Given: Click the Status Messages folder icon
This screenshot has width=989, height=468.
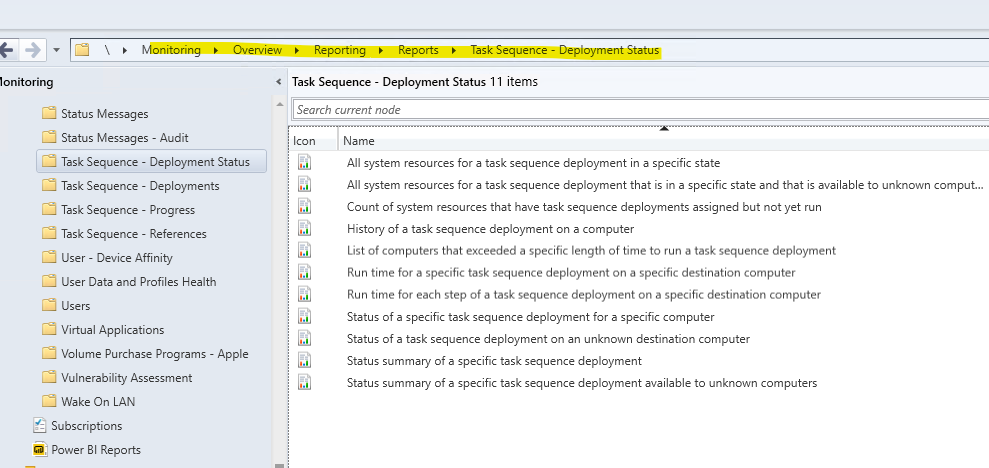Looking at the screenshot, I should coord(49,113).
